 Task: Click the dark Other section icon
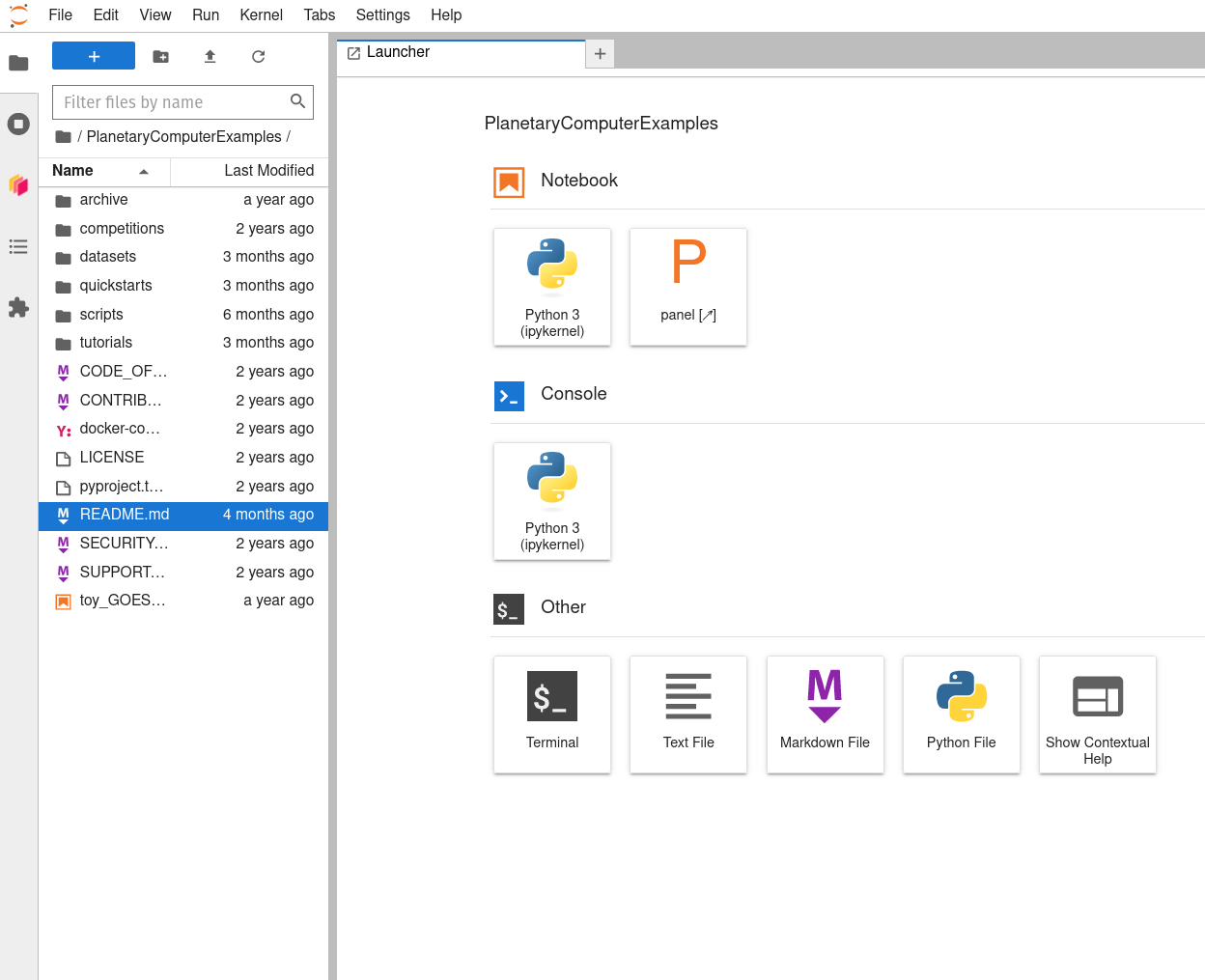(509, 609)
